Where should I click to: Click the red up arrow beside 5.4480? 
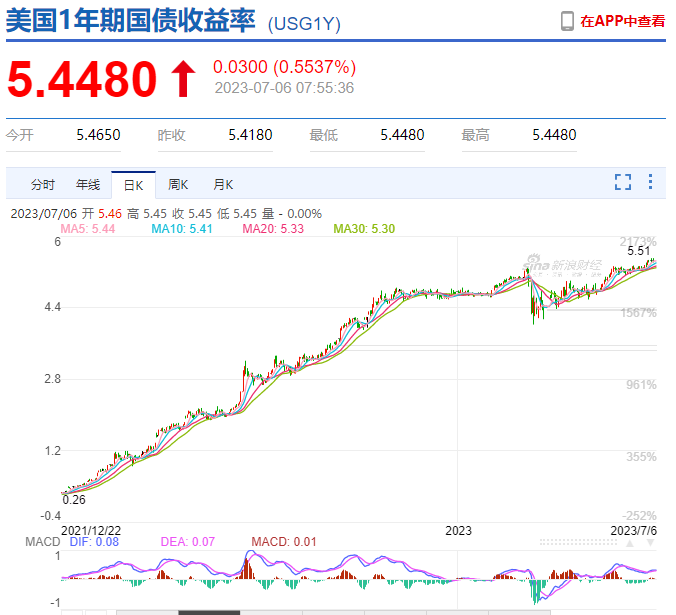(x=182, y=80)
